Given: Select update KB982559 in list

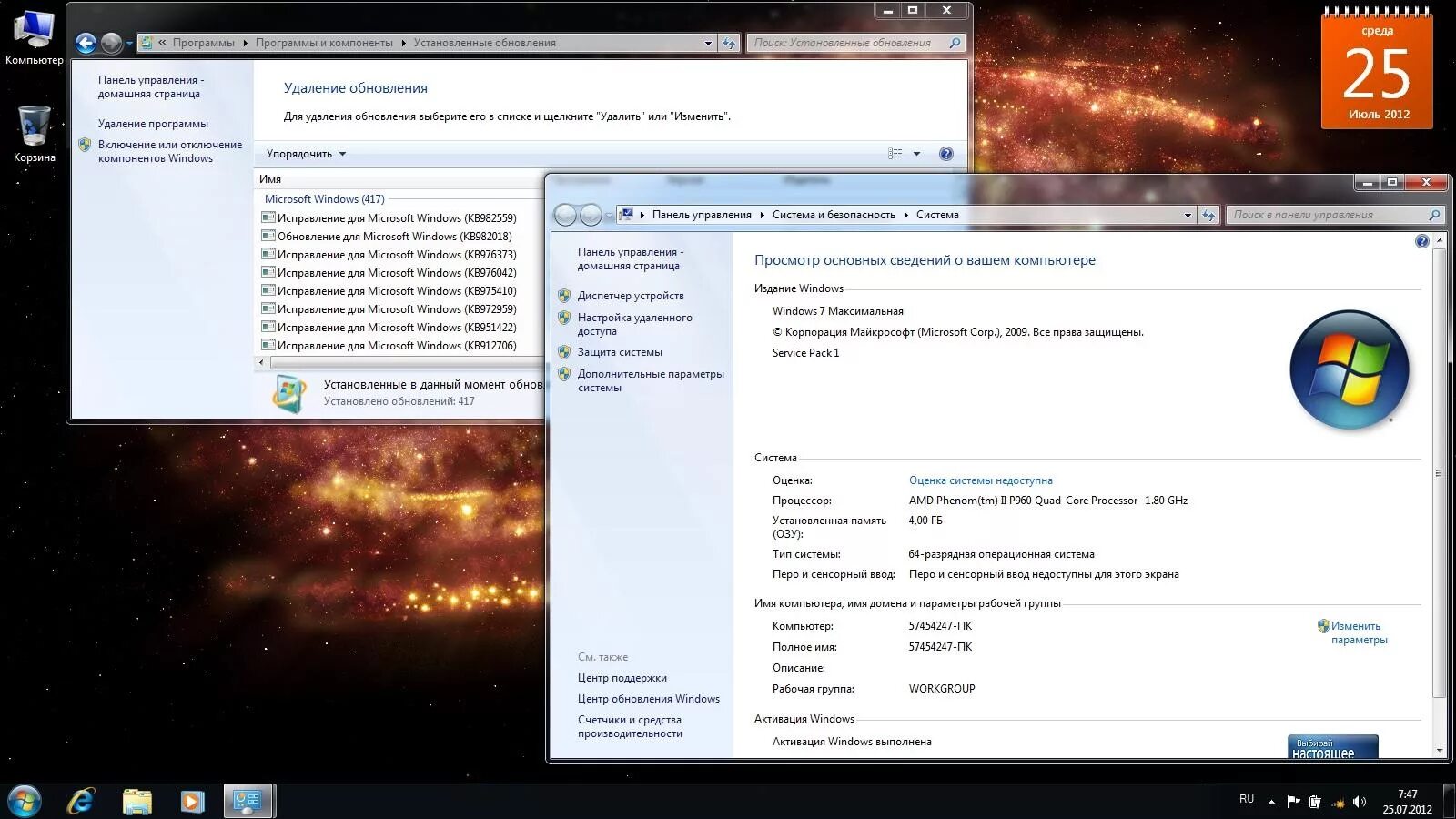Looking at the screenshot, I should pos(397,218).
